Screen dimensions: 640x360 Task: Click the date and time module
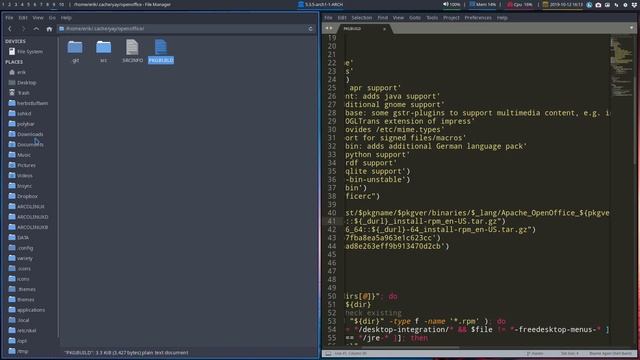tap(562, 4)
